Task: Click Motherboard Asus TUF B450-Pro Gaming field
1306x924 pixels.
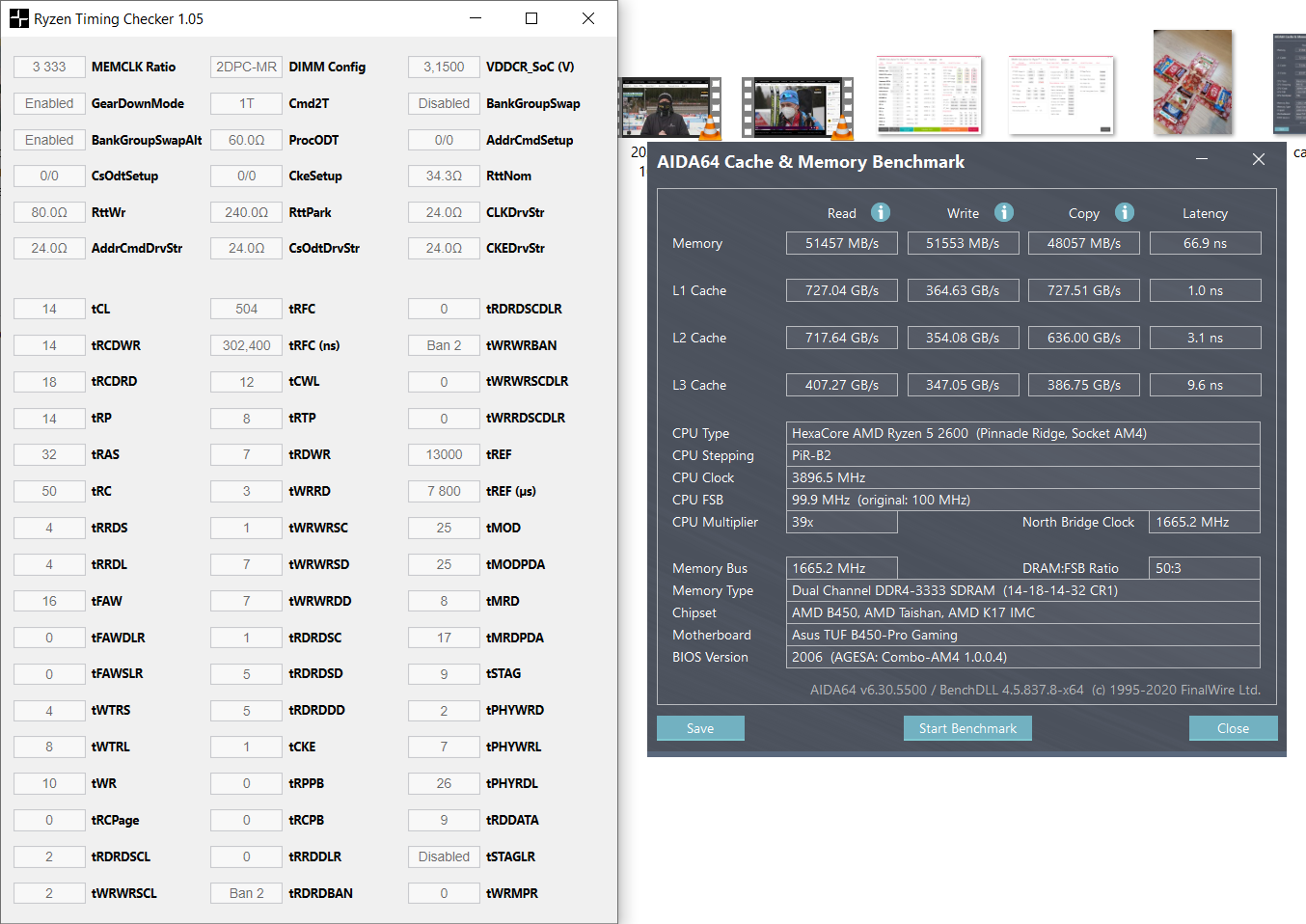Action: click(1023, 635)
